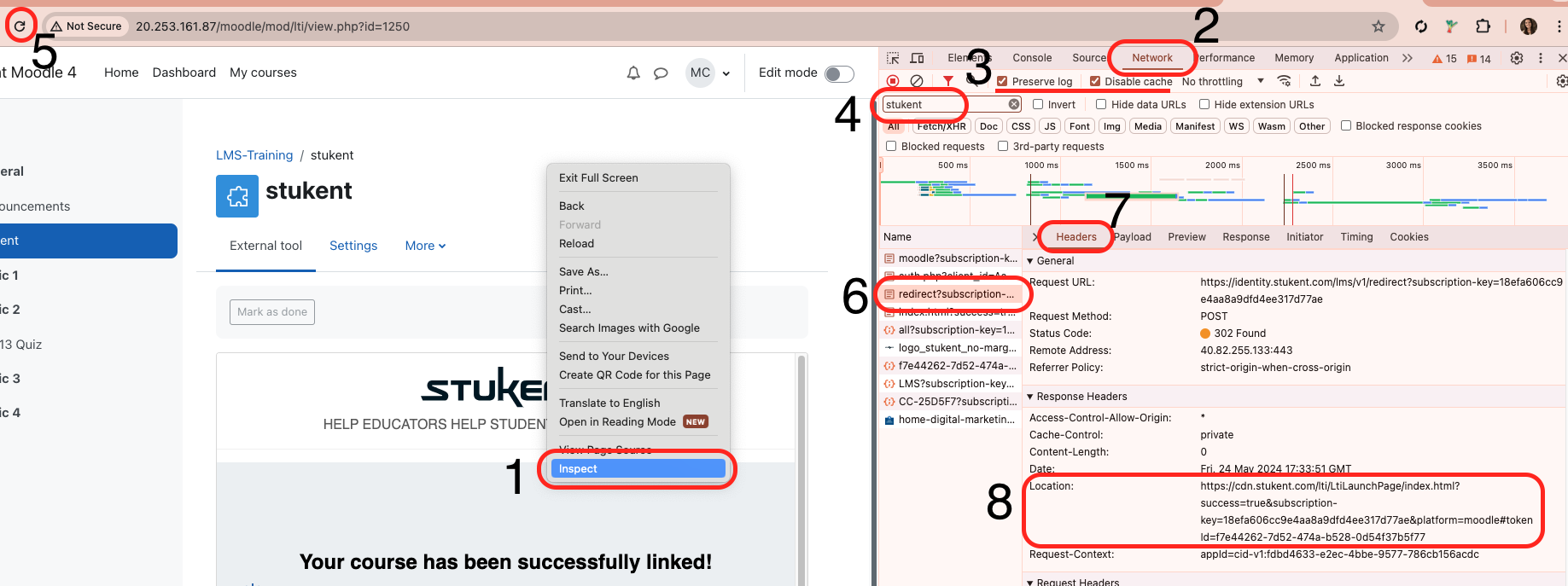Clear the network log

click(917, 81)
